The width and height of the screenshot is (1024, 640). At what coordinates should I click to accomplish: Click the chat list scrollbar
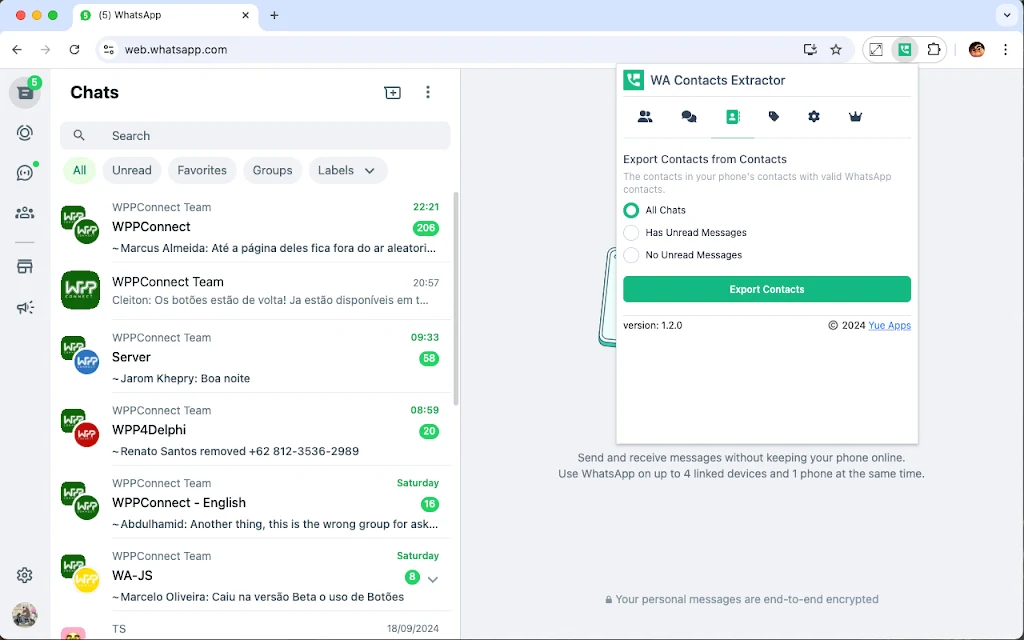click(456, 298)
